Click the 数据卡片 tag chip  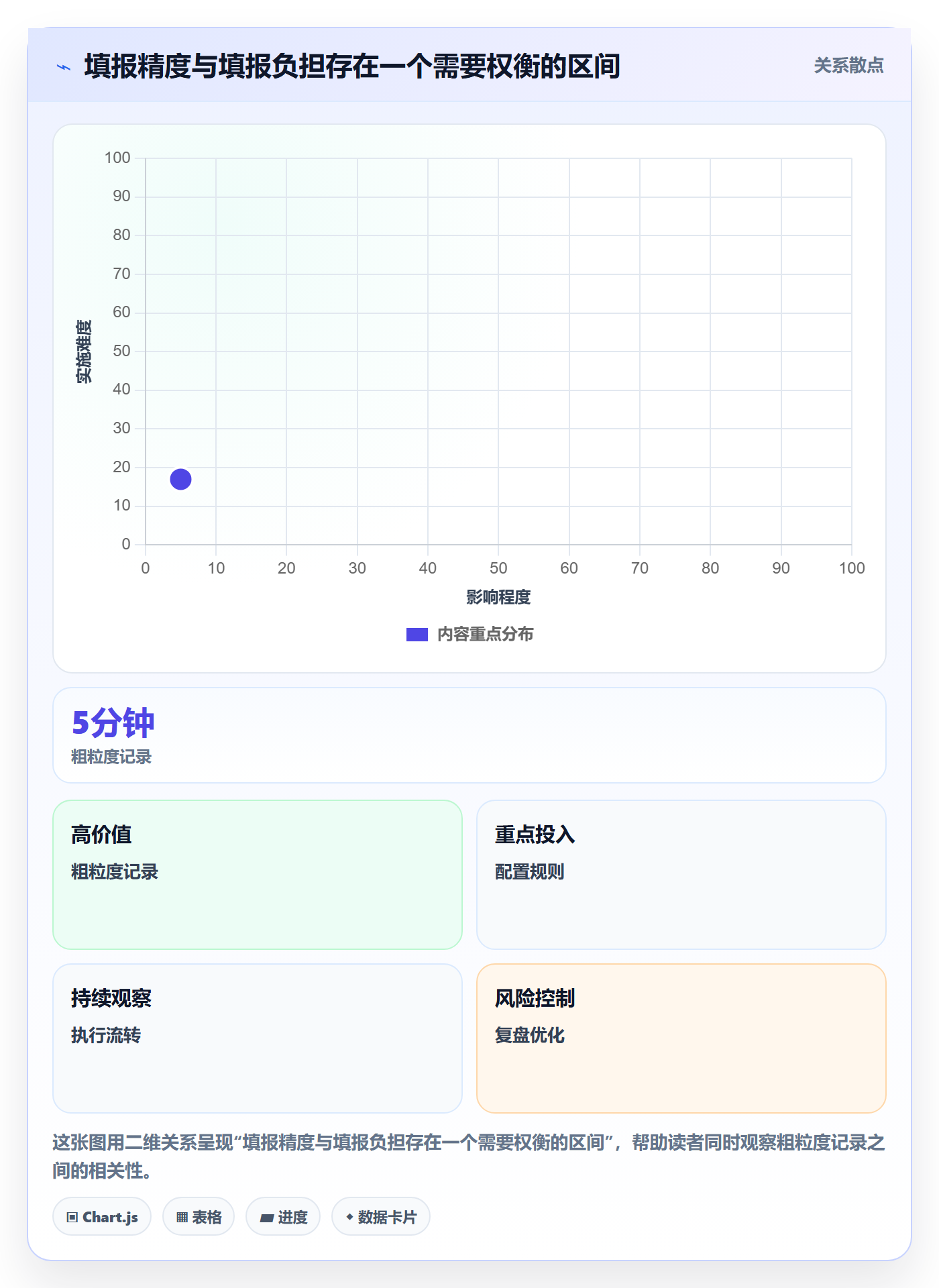click(381, 1216)
